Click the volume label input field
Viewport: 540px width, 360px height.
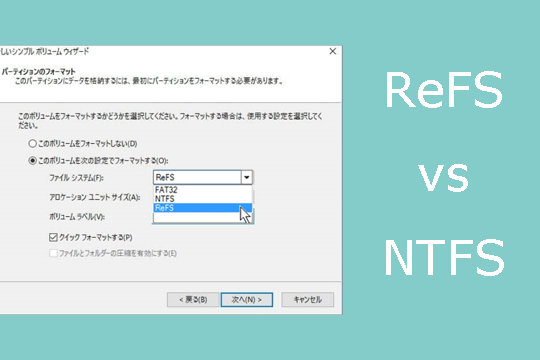202,218
